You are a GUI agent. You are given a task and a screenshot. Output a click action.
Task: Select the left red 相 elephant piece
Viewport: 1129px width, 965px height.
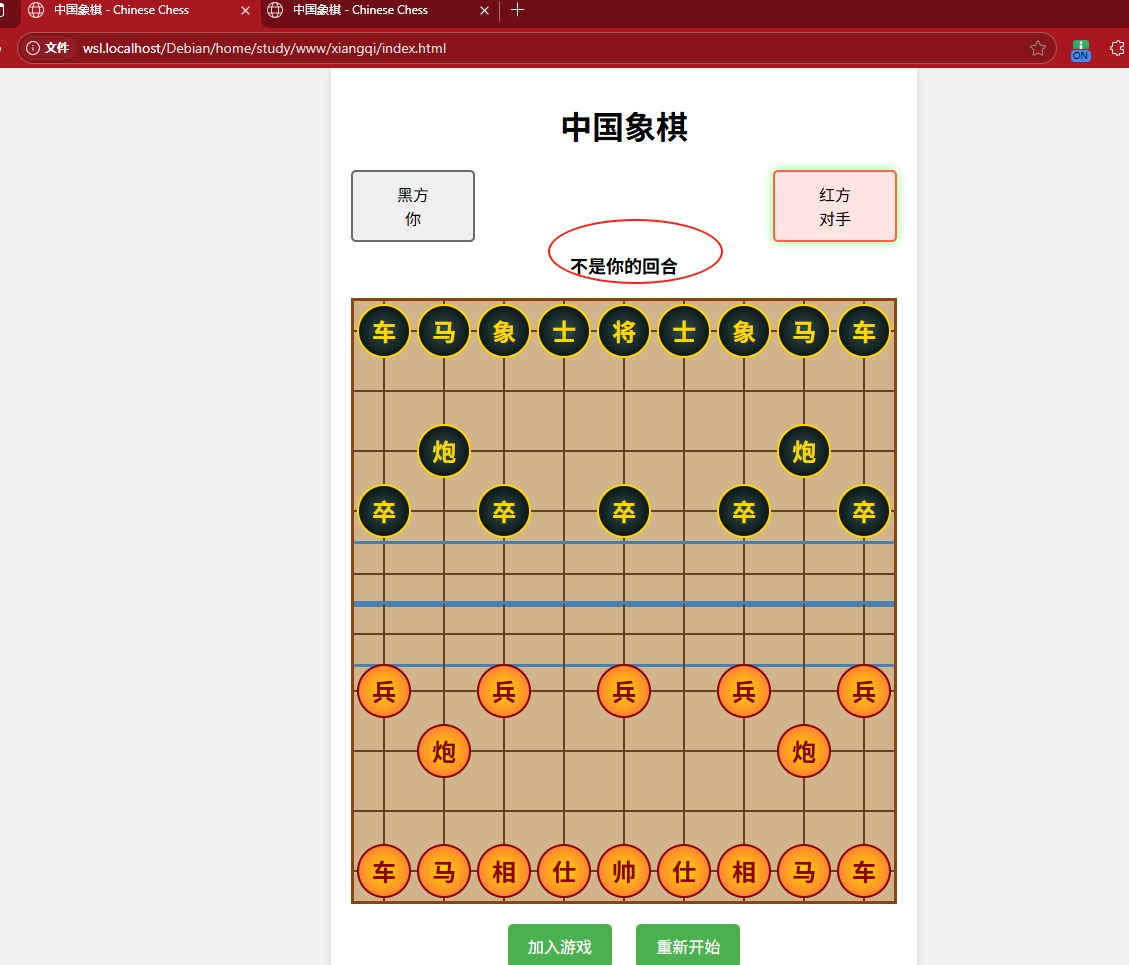(504, 871)
